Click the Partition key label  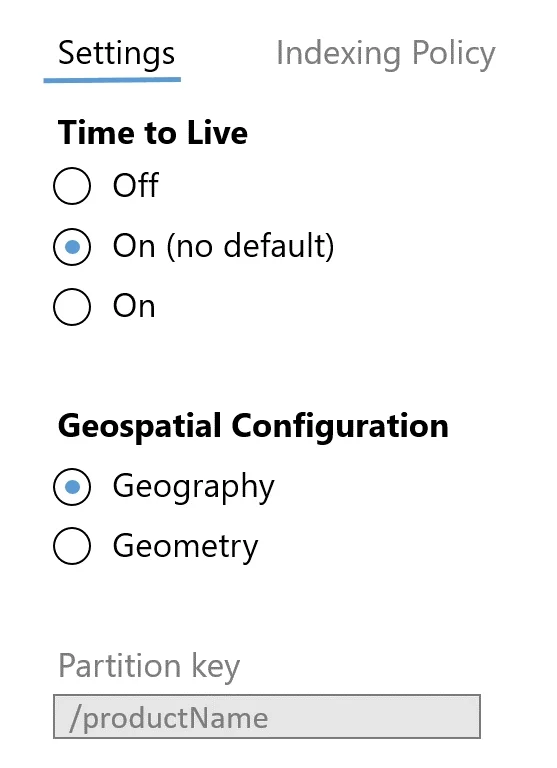pyautogui.click(x=149, y=666)
